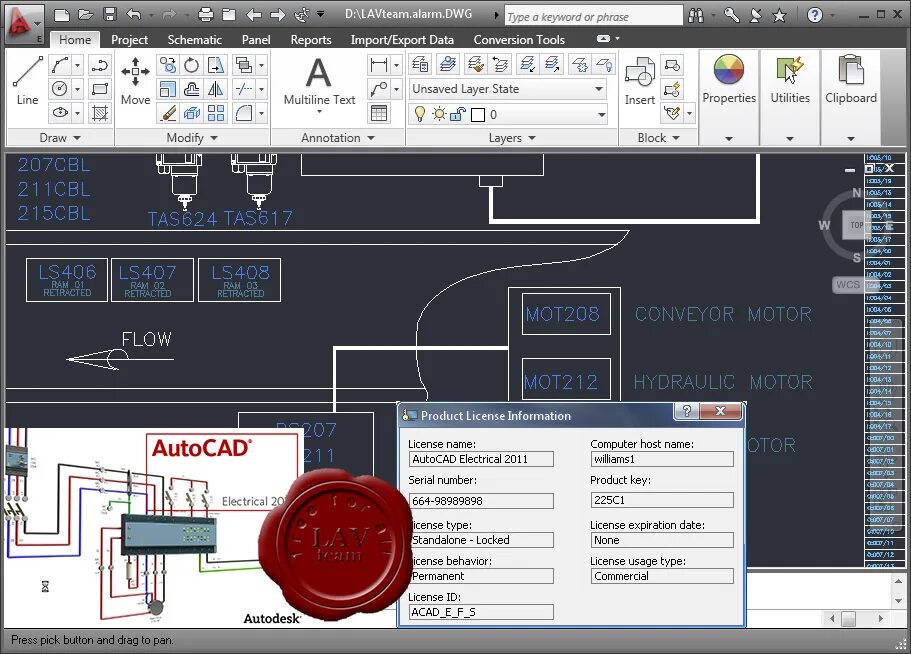
Task: Activate the Offset tool
Action: 192,89
